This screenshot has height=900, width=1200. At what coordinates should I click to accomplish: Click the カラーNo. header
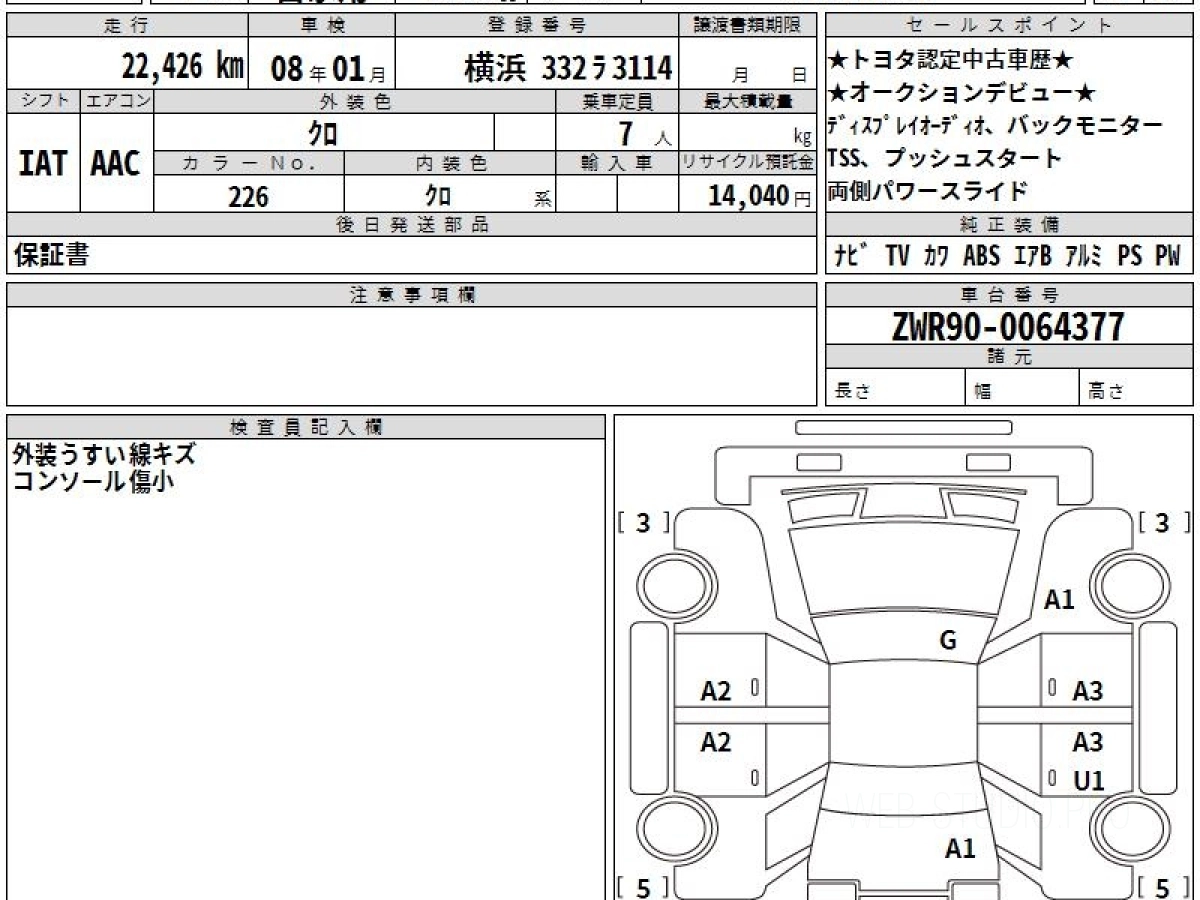(x=249, y=163)
